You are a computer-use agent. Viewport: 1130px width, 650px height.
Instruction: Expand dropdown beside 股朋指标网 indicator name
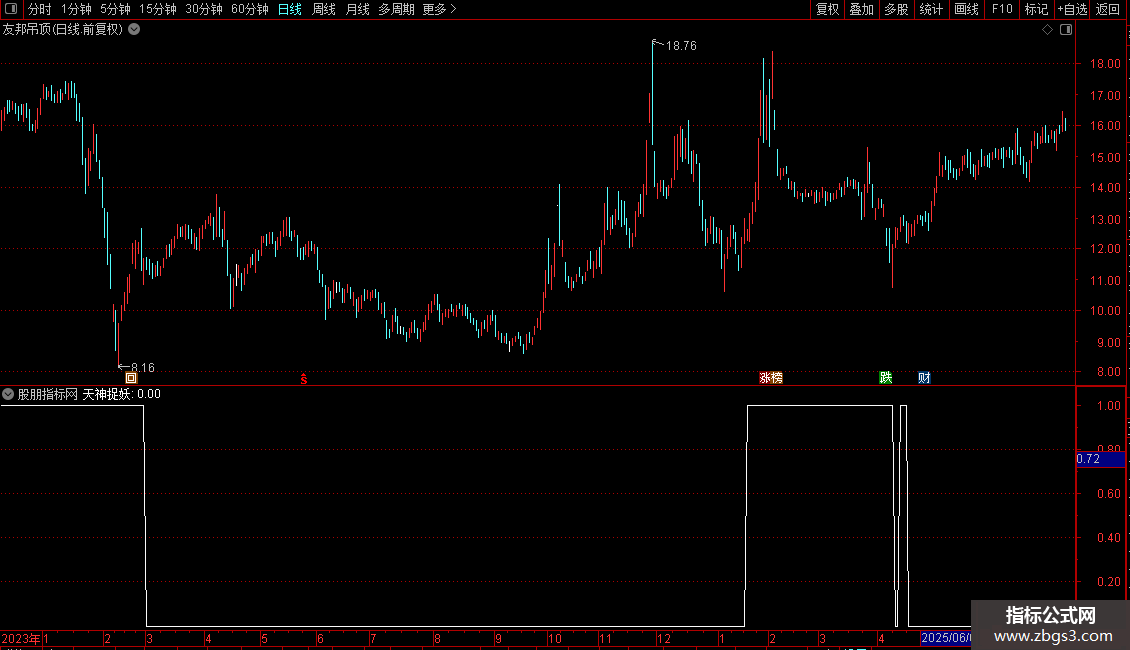pos(8,394)
